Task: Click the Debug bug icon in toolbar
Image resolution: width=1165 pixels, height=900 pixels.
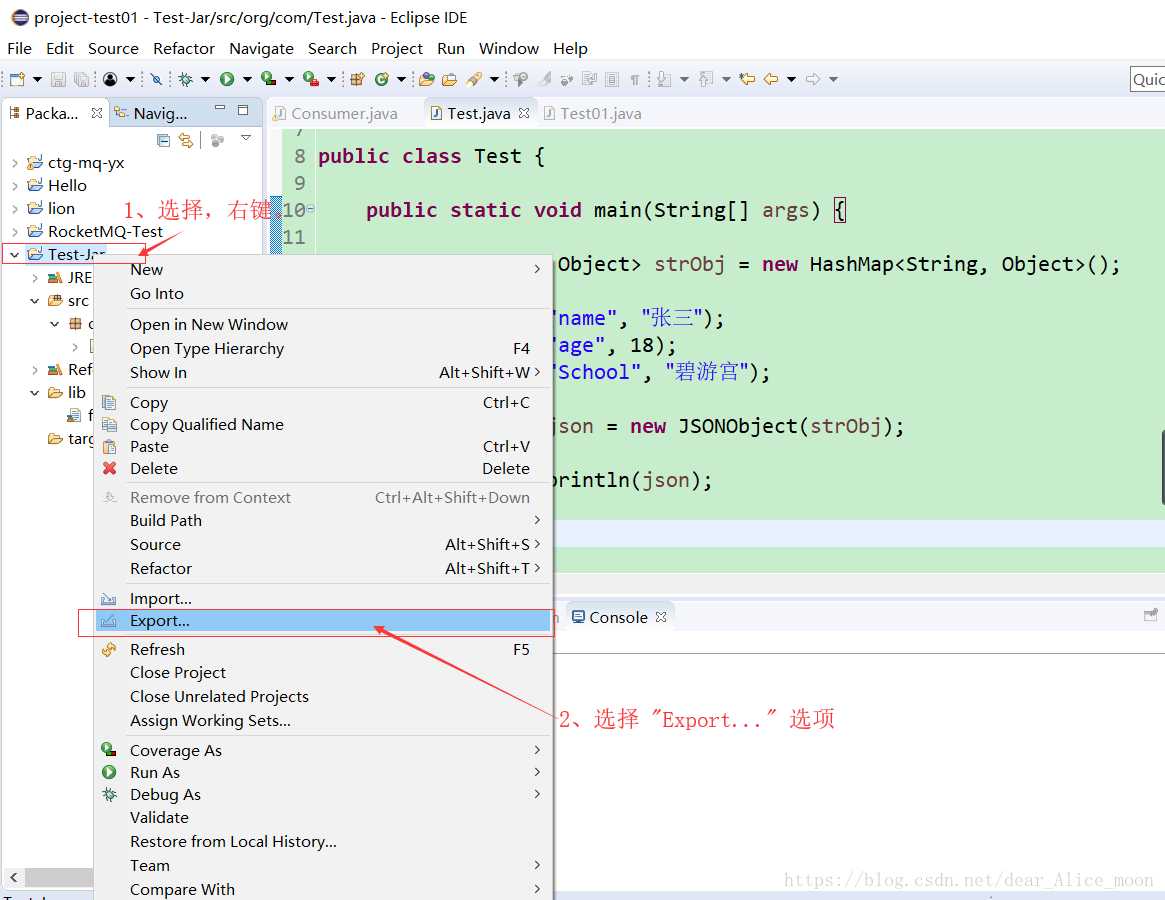Action: (x=186, y=79)
